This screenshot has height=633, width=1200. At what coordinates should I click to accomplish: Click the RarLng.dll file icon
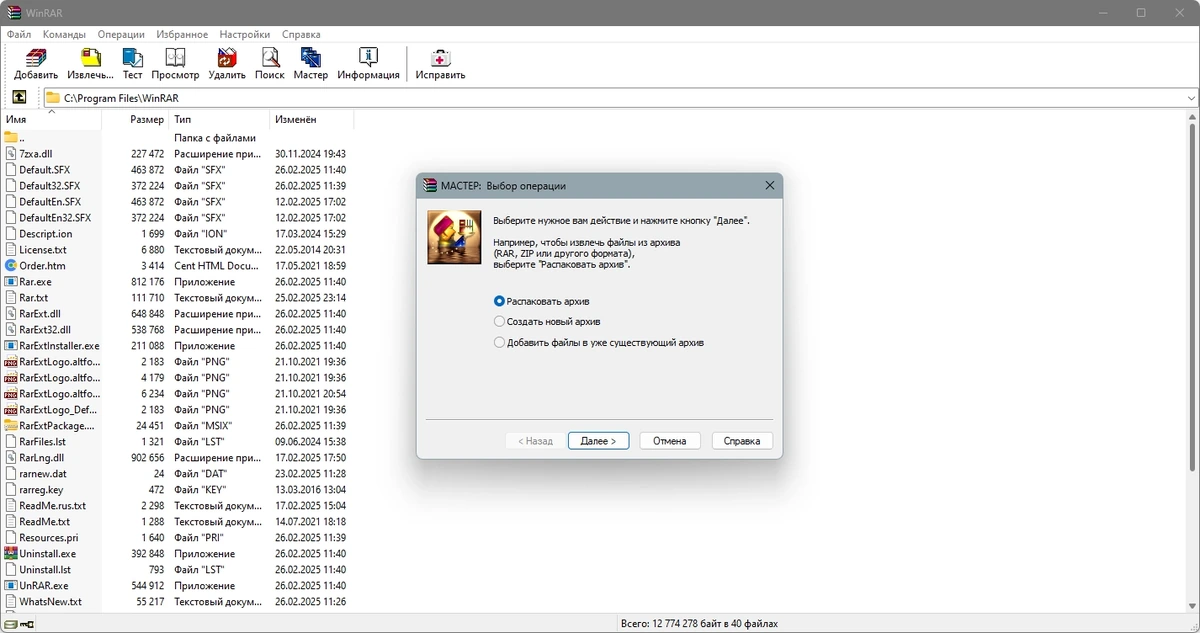pyautogui.click(x=11, y=458)
